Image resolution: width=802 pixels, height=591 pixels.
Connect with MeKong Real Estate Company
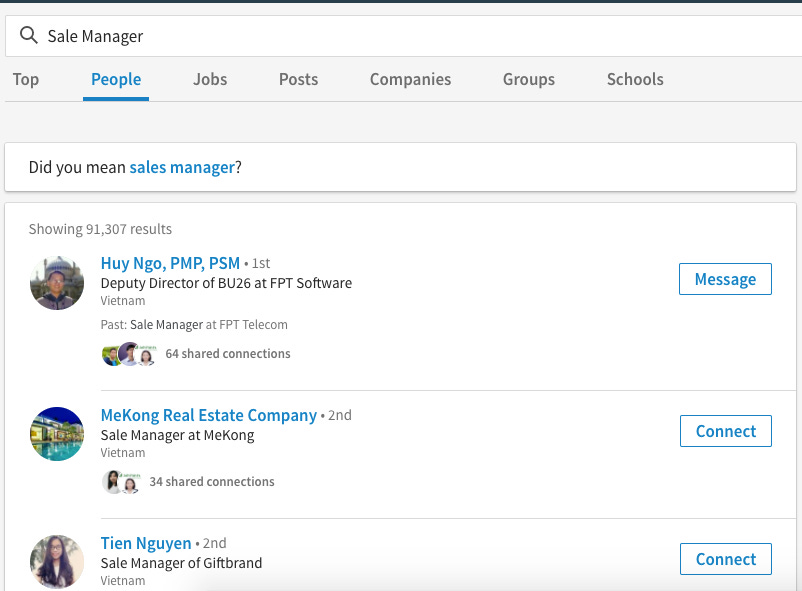[x=726, y=431]
